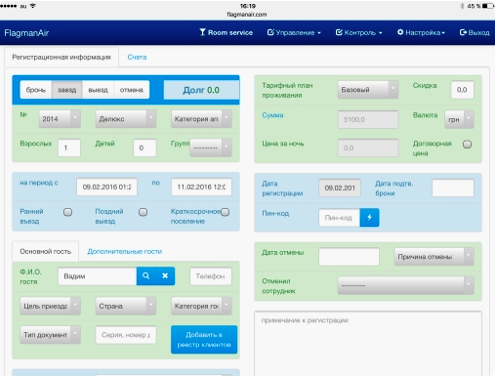Click the Дата подтв. брони field

(x=453, y=188)
